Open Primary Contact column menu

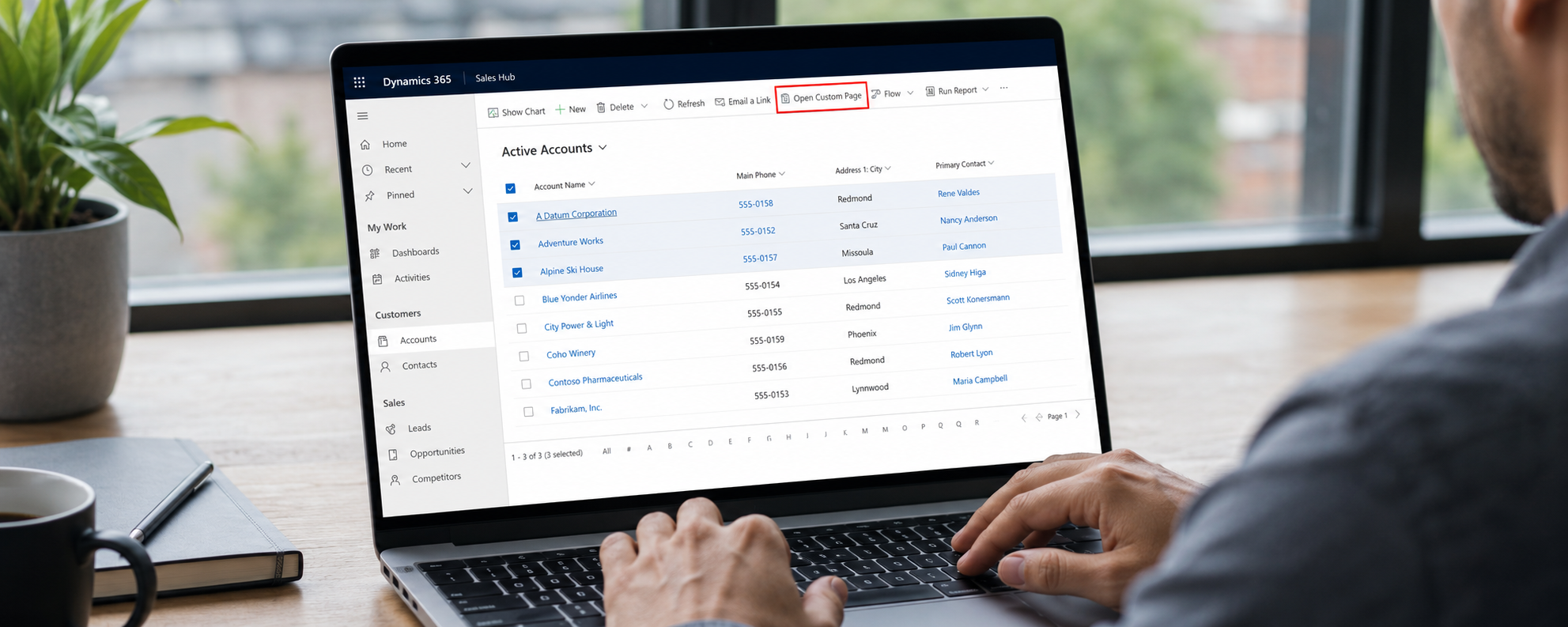pos(991,163)
